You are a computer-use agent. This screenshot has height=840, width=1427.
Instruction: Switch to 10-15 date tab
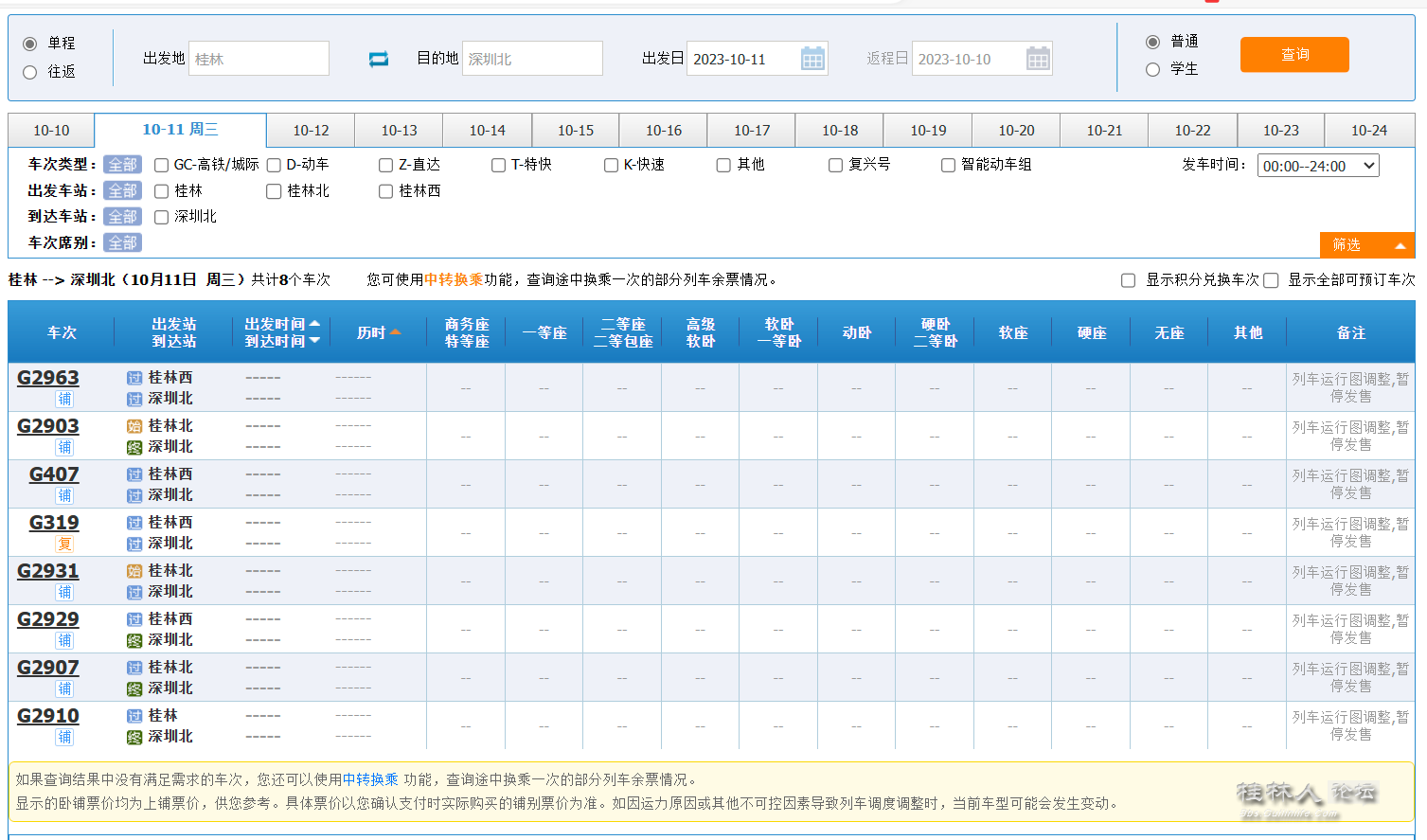pyautogui.click(x=576, y=131)
